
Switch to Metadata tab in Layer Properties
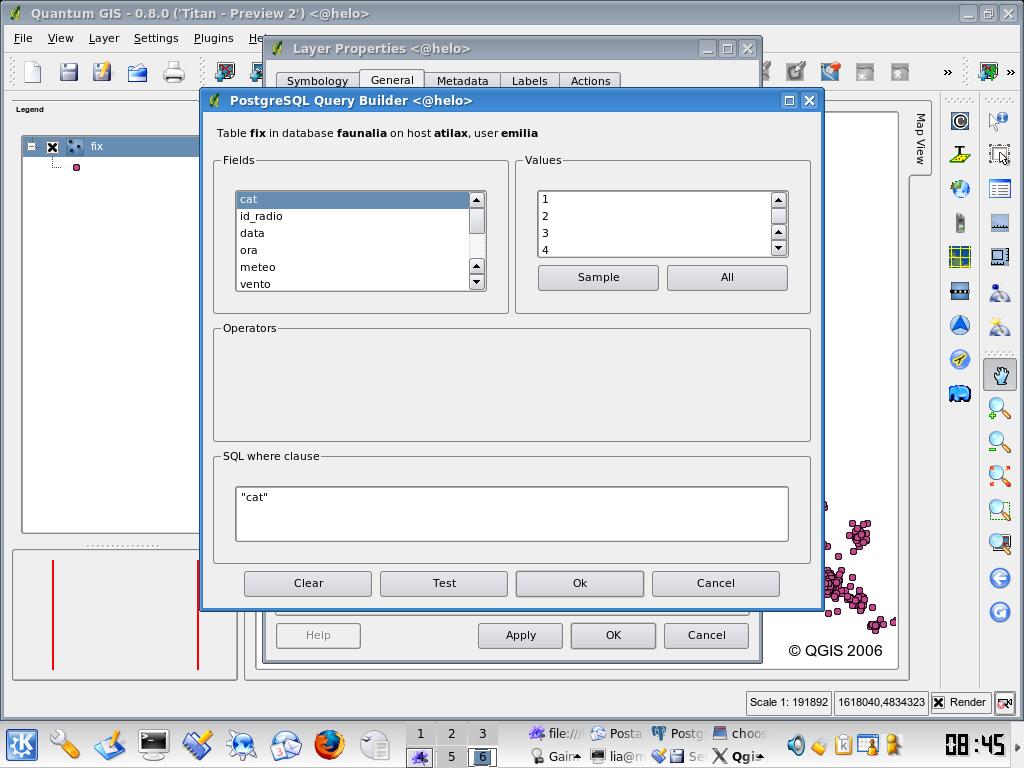pyautogui.click(x=462, y=80)
